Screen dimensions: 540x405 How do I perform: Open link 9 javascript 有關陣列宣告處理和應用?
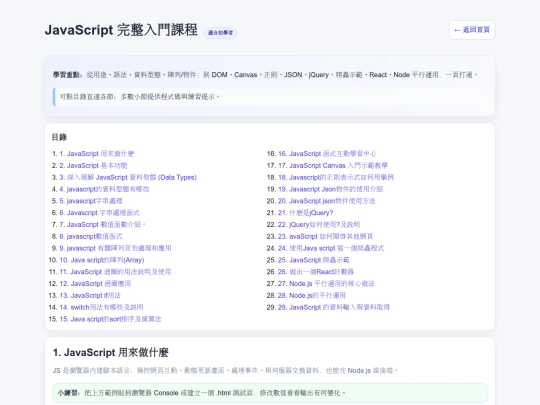[115, 248]
